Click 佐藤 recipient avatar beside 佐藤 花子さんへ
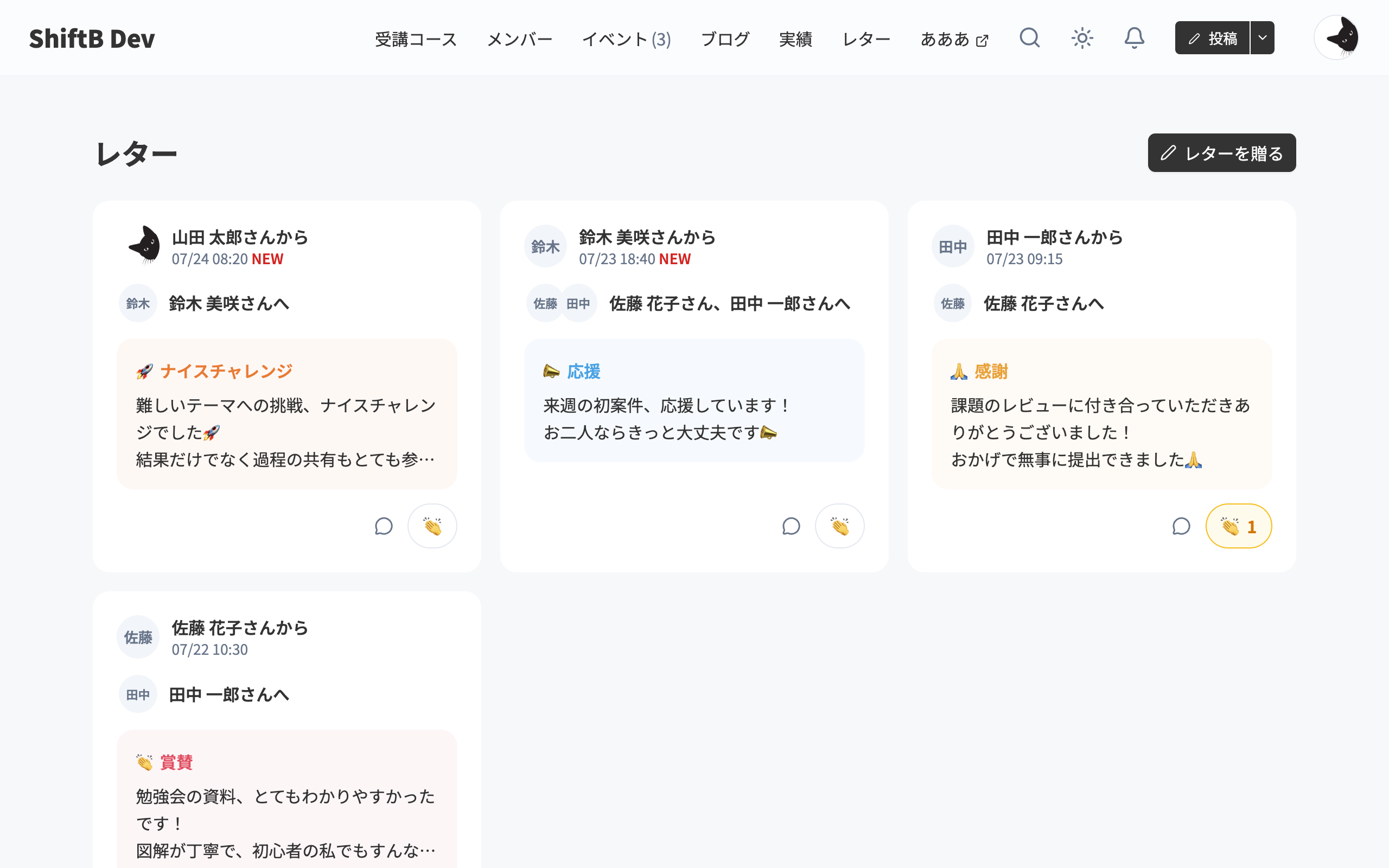Viewport: 1389px width, 868px height. [x=953, y=303]
